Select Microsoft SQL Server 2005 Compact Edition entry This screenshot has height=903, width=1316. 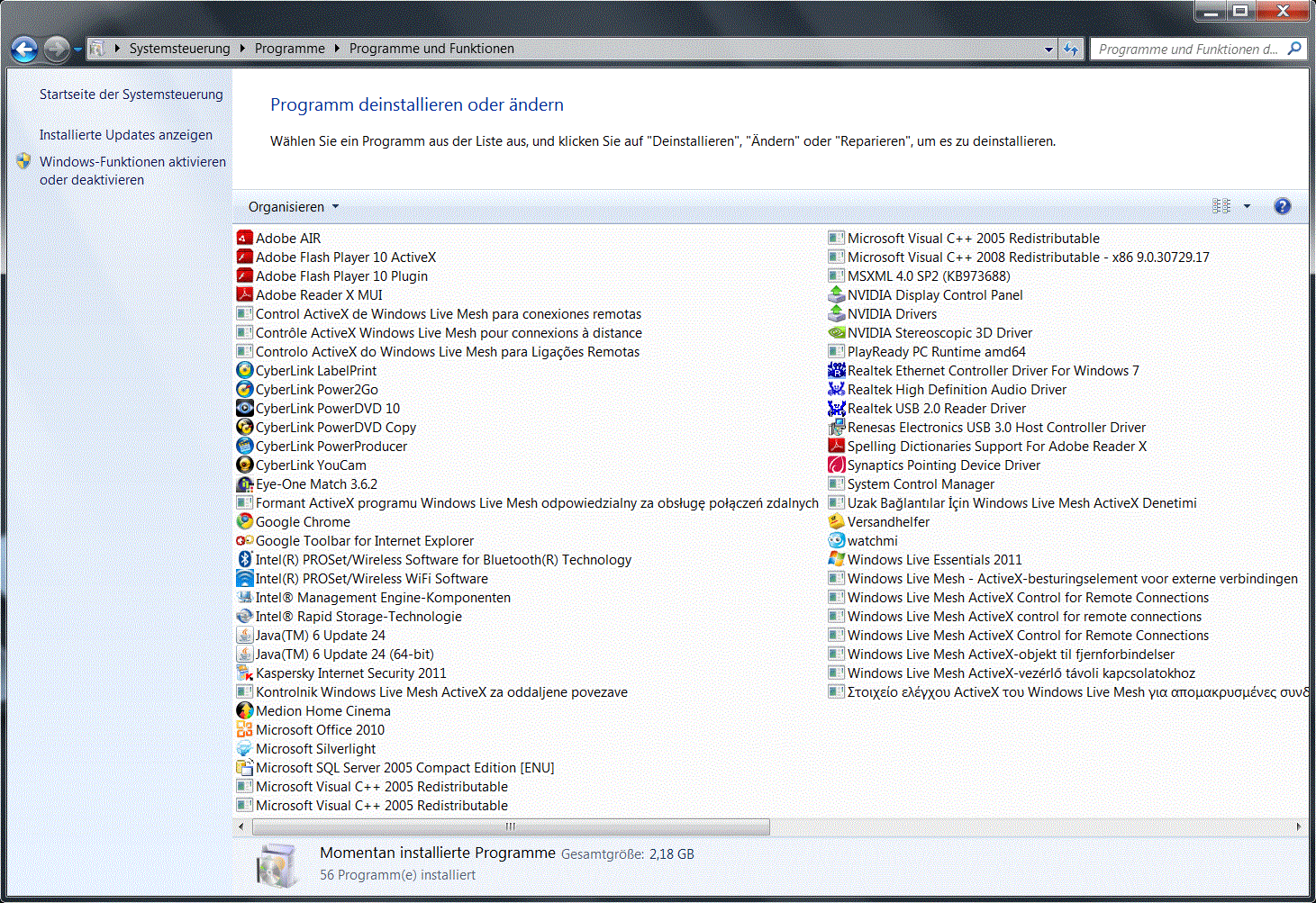pos(395,767)
